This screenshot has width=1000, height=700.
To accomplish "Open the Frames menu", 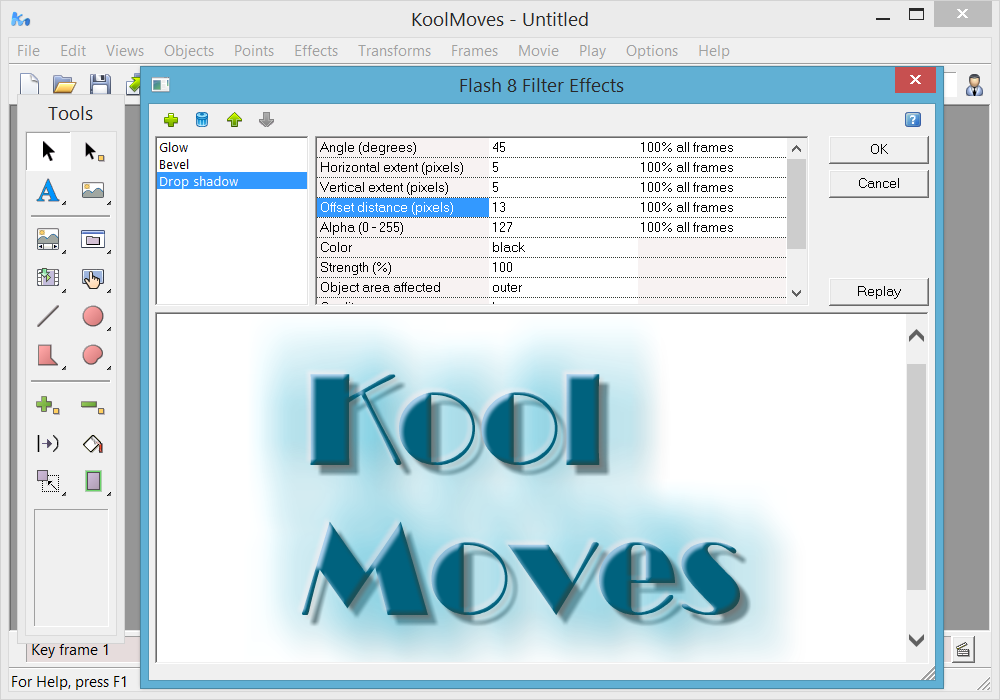I will (474, 50).
